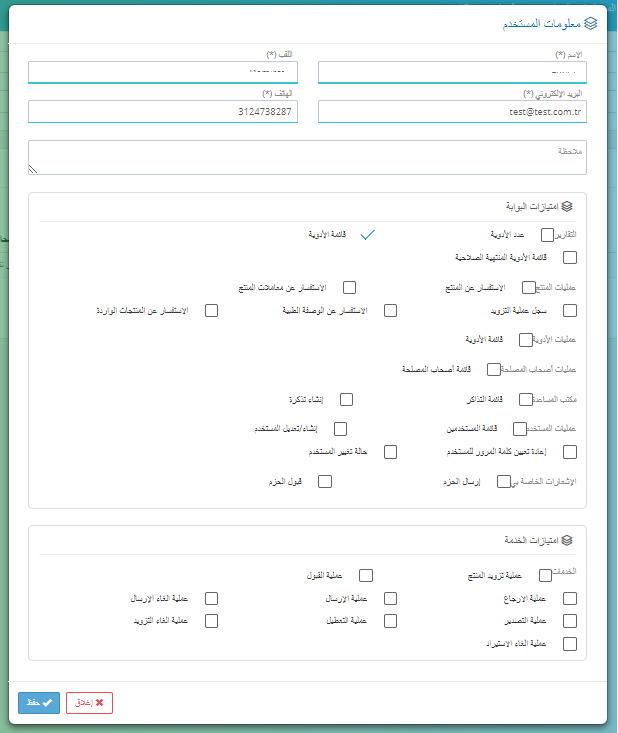Toggle الاستفسار عن المنتجات الواردة checkbox

pos(211,310)
